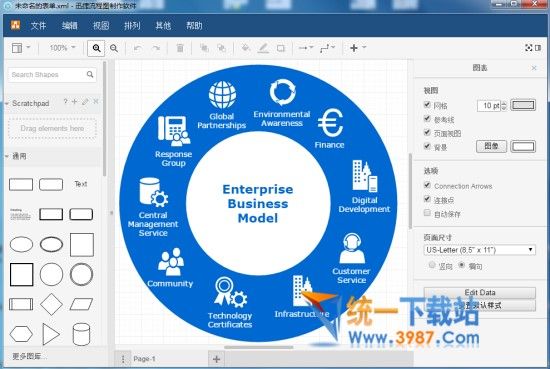Open the 文件 menu
This screenshot has width=550, height=369.
[x=38, y=26]
